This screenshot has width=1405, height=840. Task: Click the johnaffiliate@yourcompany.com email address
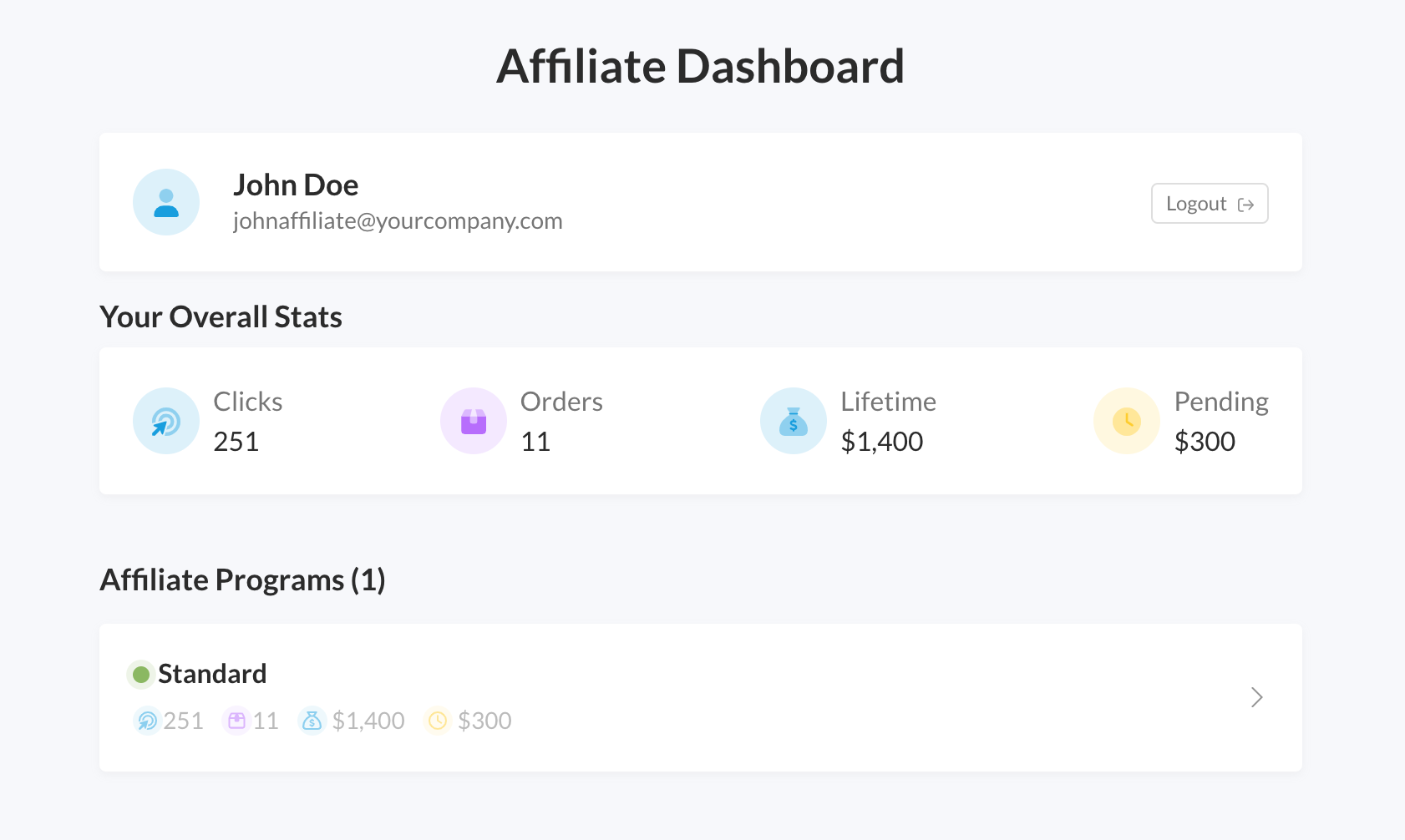(x=398, y=221)
